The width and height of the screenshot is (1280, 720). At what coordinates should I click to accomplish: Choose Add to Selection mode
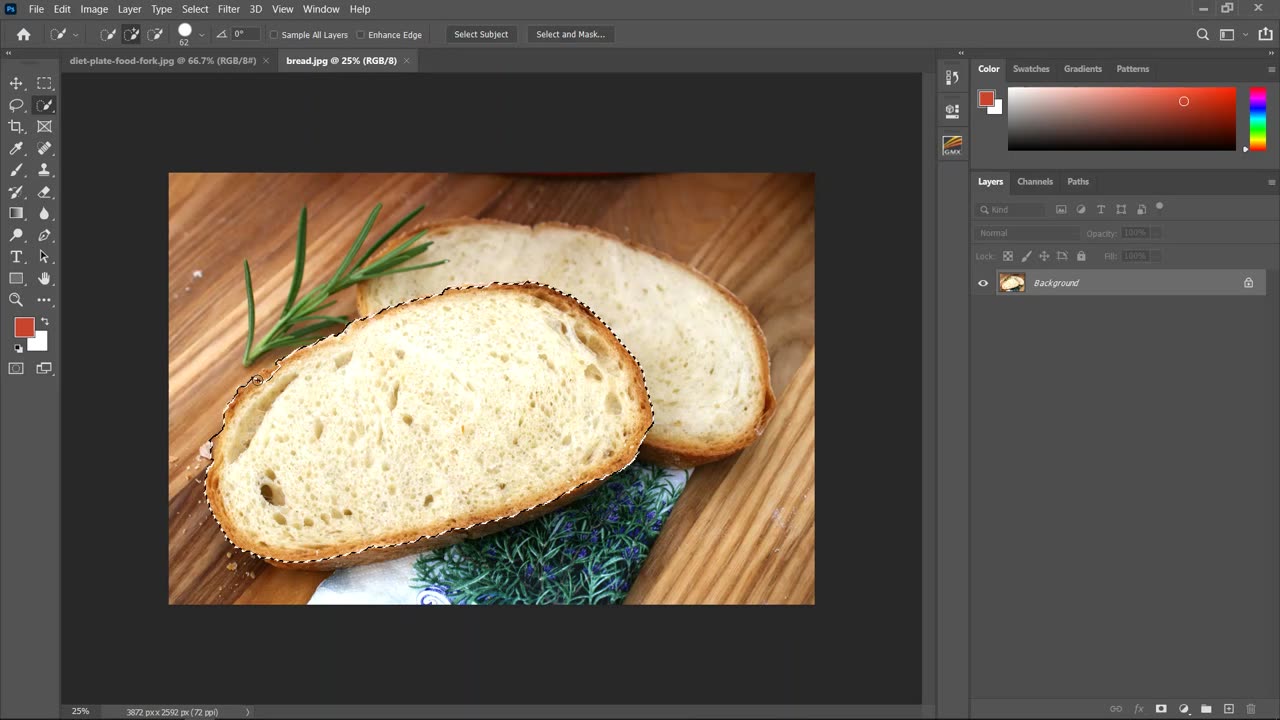click(x=131, y=34)
